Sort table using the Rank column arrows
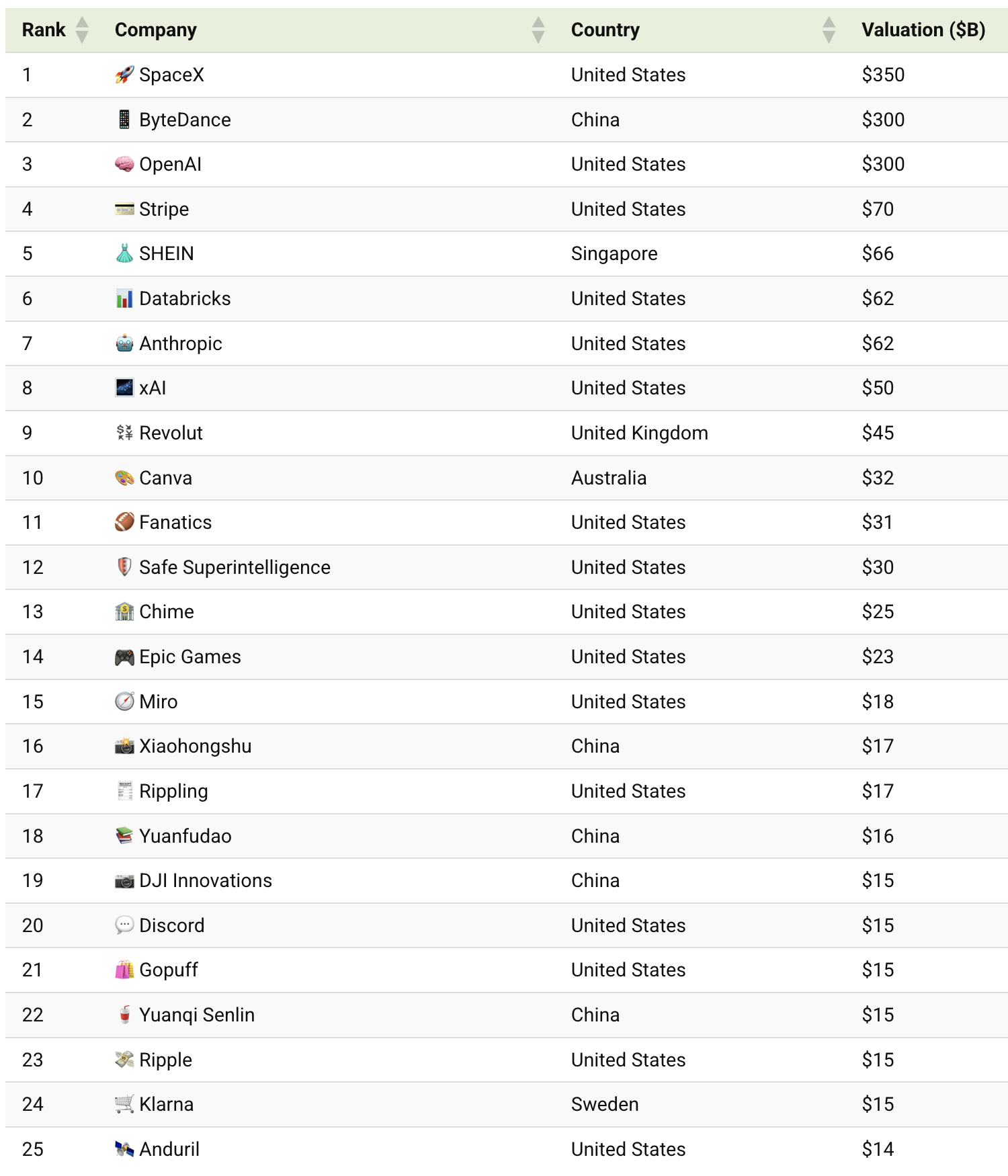The height and width of the screenshot is (1176, 1008). (82, 30)
